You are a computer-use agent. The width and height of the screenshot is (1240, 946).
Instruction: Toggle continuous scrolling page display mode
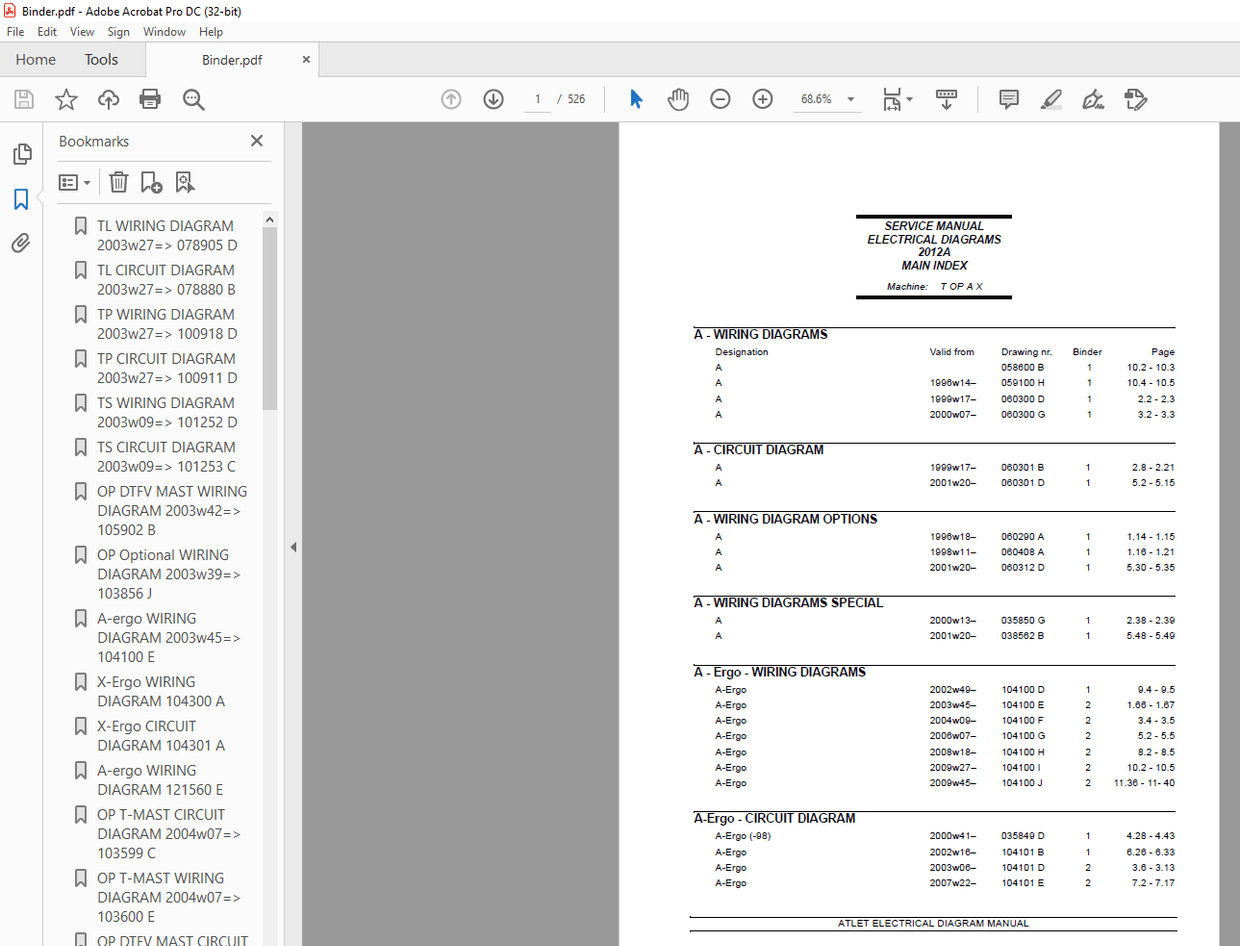945,99
